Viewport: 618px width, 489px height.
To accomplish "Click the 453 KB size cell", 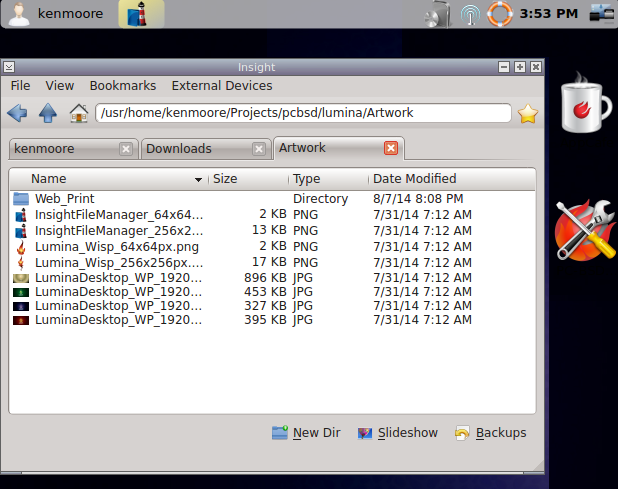I will [265, 292].
